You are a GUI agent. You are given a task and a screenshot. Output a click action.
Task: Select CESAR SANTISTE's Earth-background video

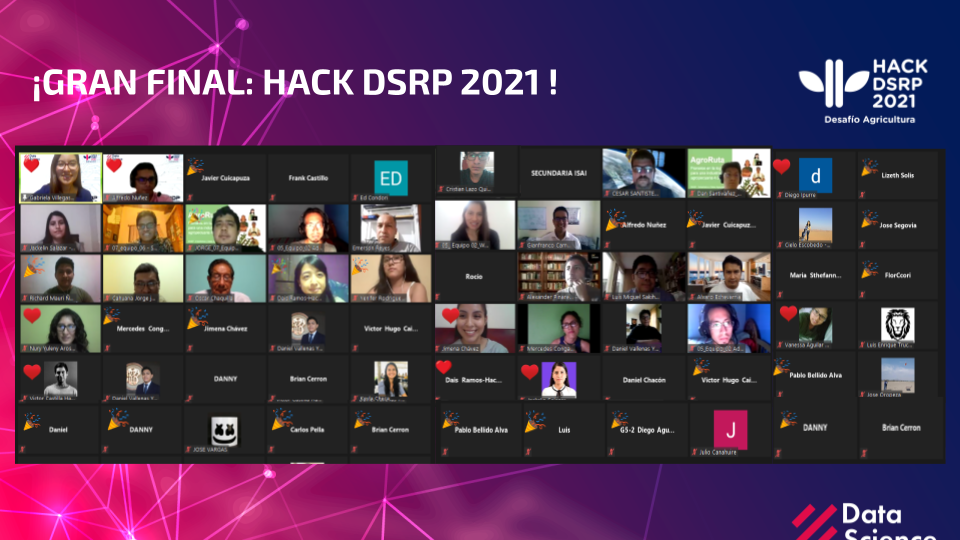643,173
